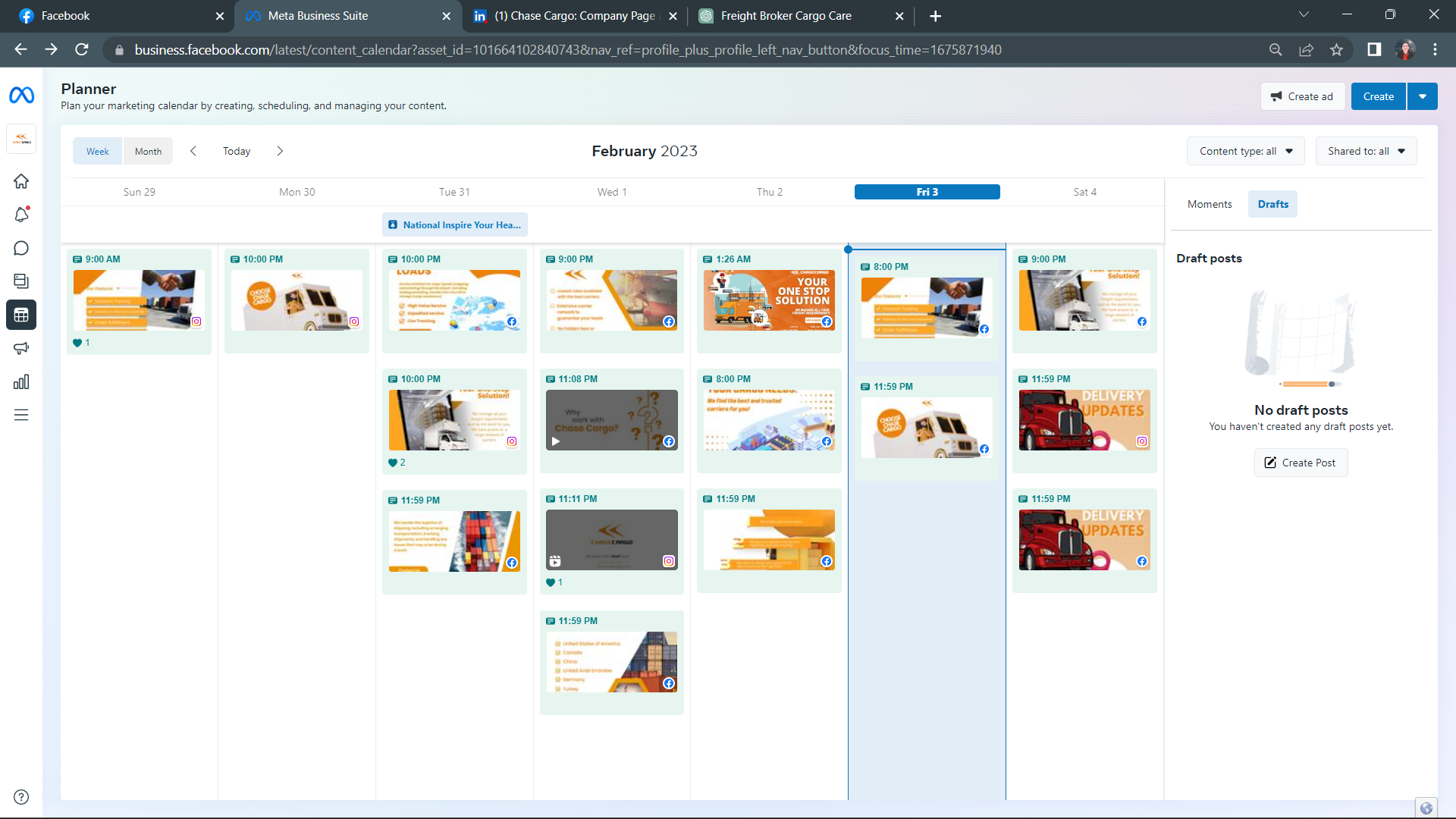The width and height of the screenshot is (1456, 819).
Task: Click the Sat 4 day header
Action: tap(1084, 192)
